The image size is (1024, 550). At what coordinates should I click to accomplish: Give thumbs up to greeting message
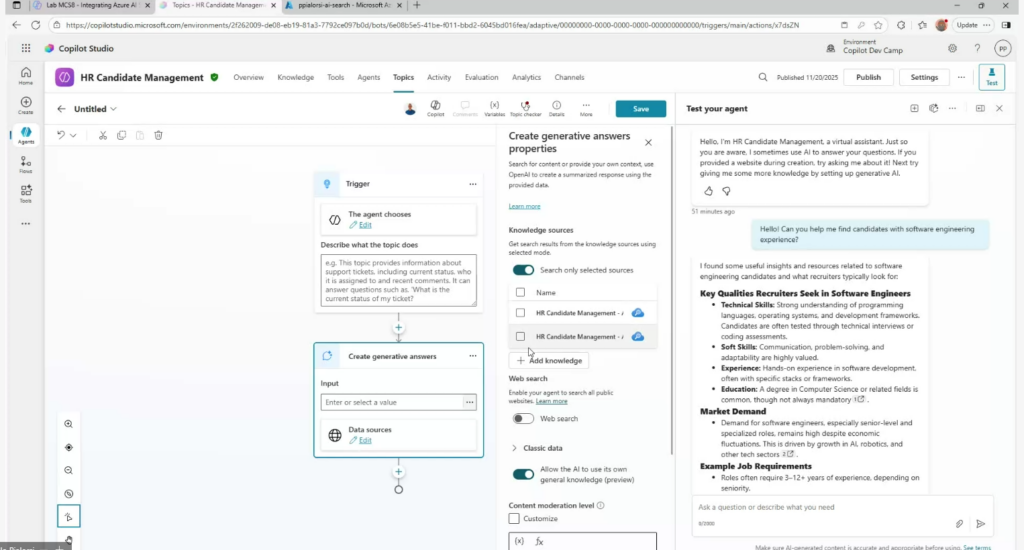coord(709,191)
